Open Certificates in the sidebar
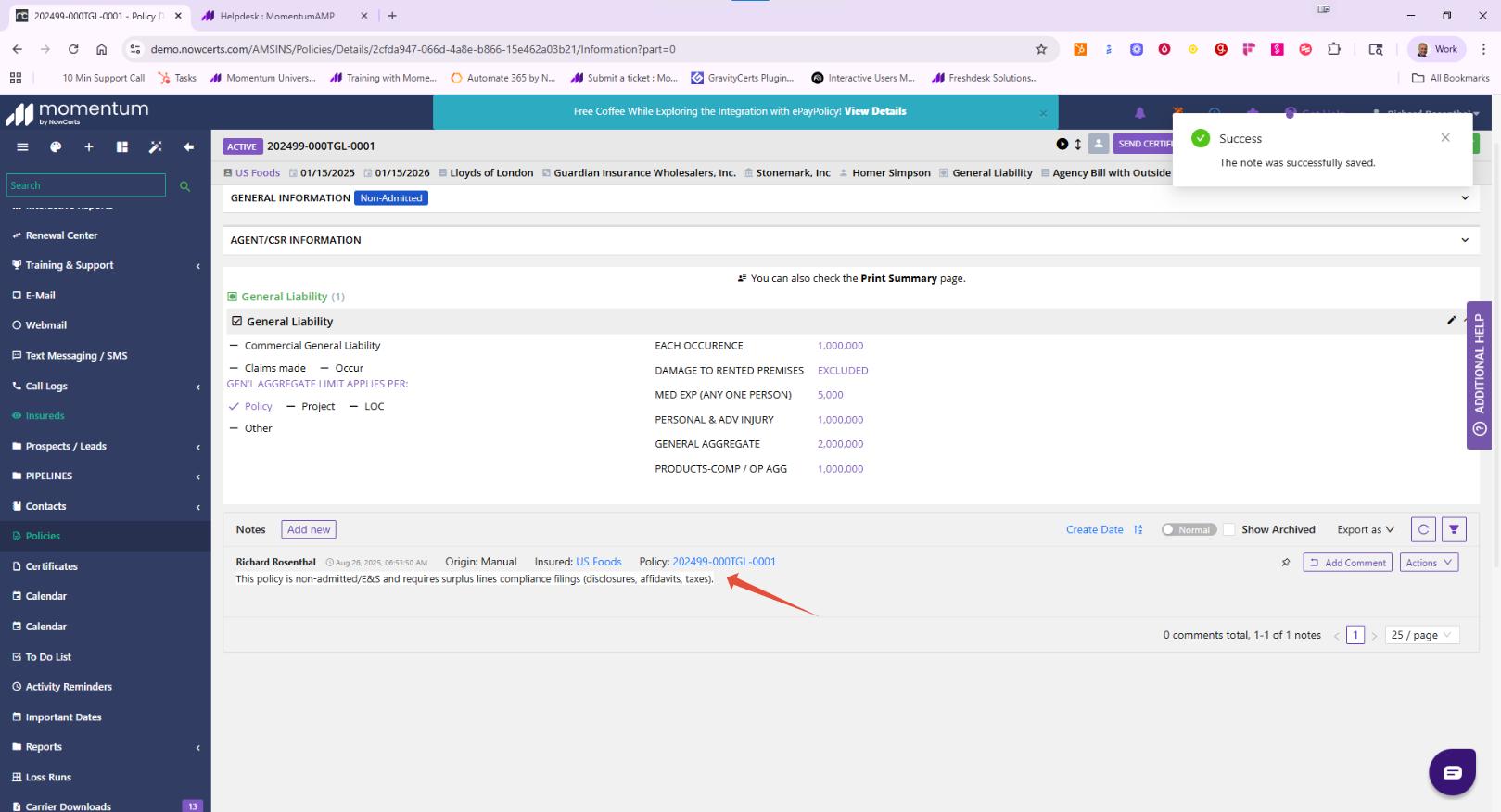The image size is (1501, 812). 51,566
